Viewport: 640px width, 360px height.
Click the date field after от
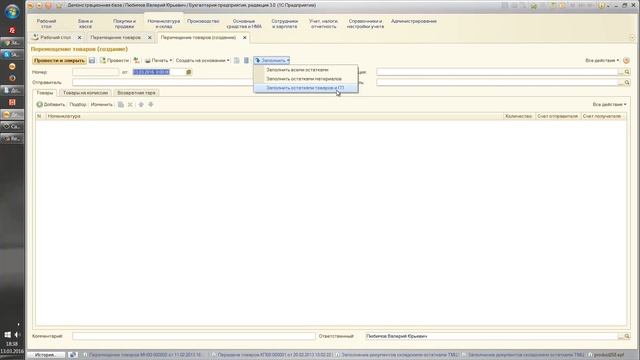(158, 72)
